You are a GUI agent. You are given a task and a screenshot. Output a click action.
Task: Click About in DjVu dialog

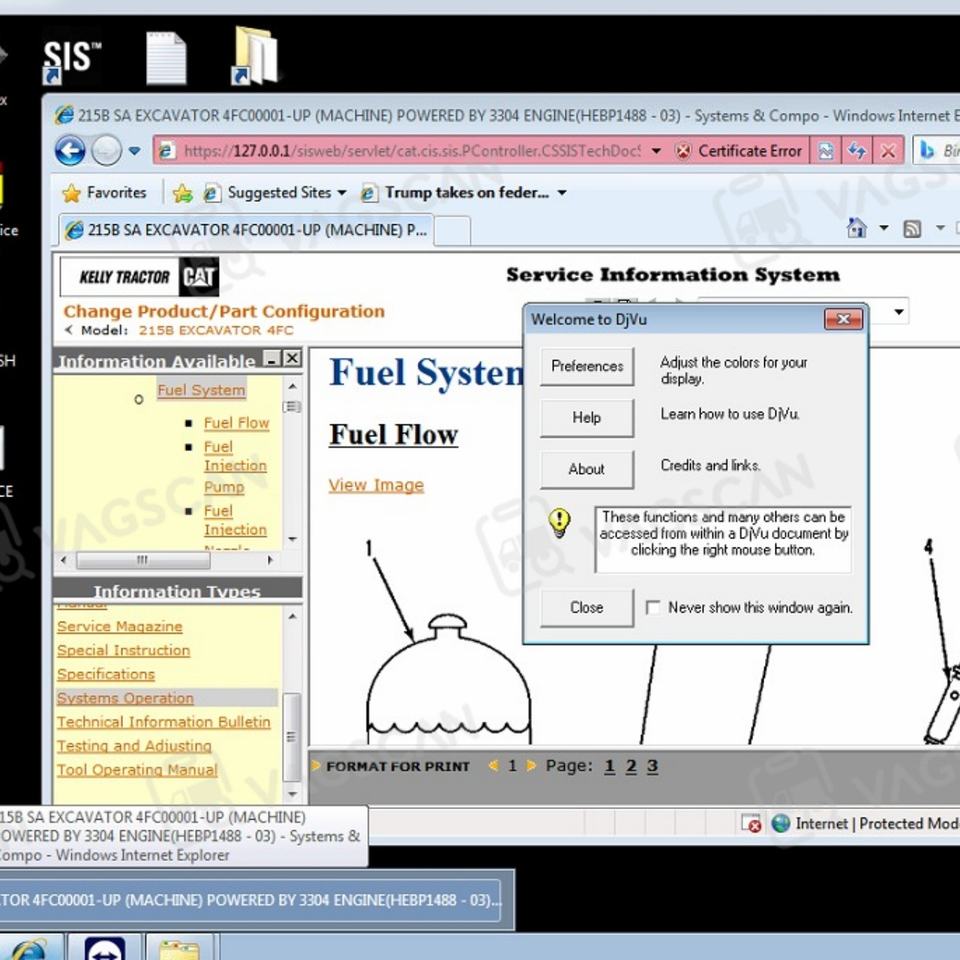point(587,469)
